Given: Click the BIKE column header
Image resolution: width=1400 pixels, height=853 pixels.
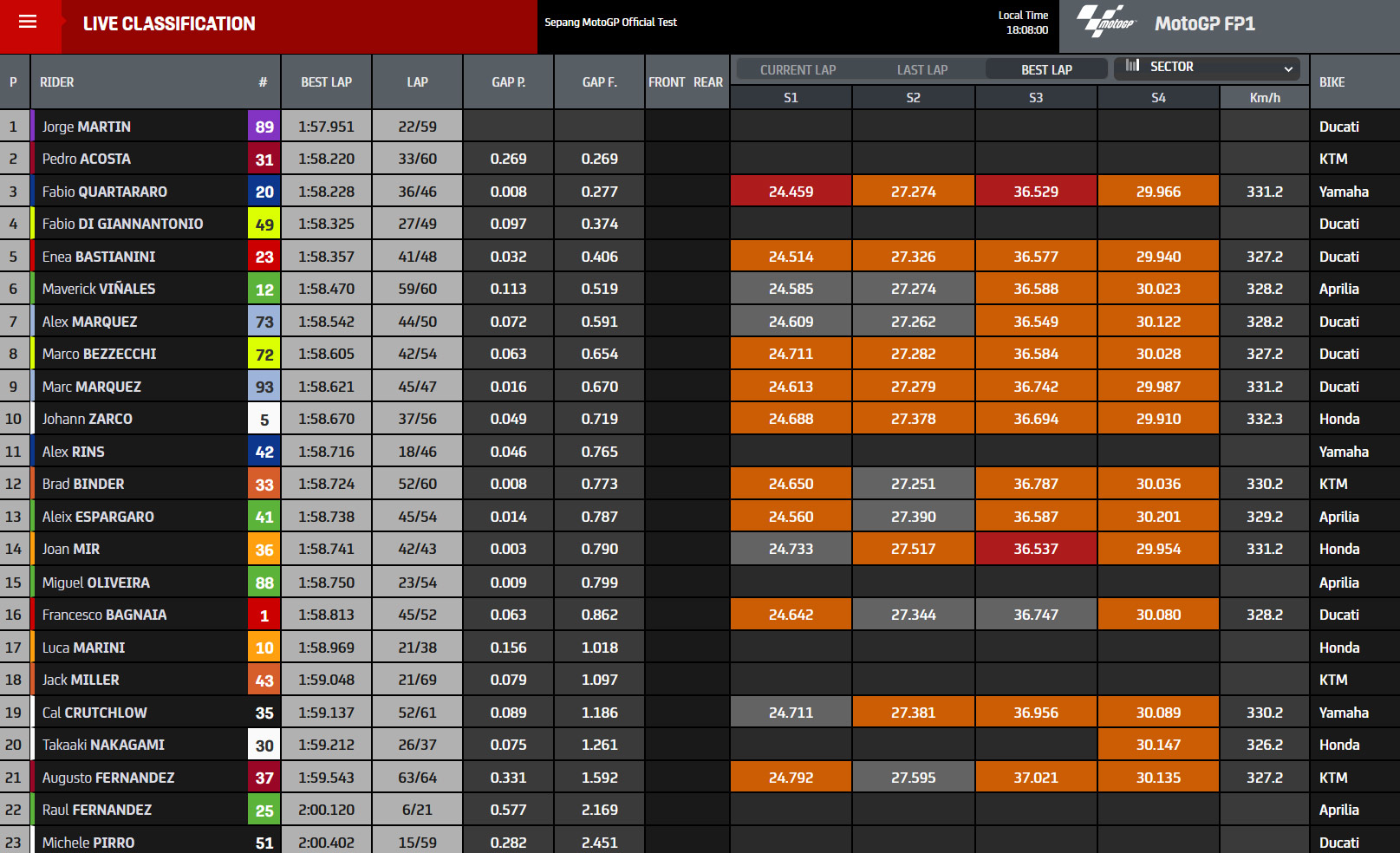Looking at the screenshot, I should pyautogui.click(x=1332, y=82).
